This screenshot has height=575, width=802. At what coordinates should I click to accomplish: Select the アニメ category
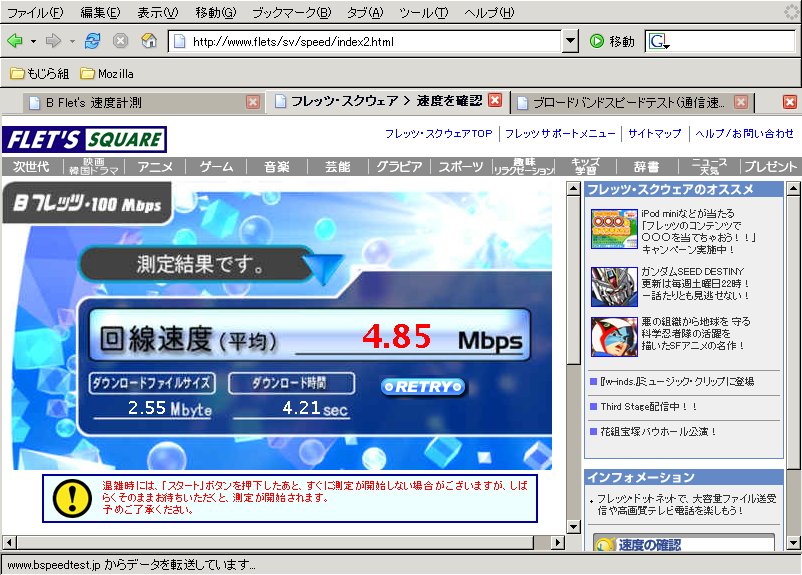155,167
